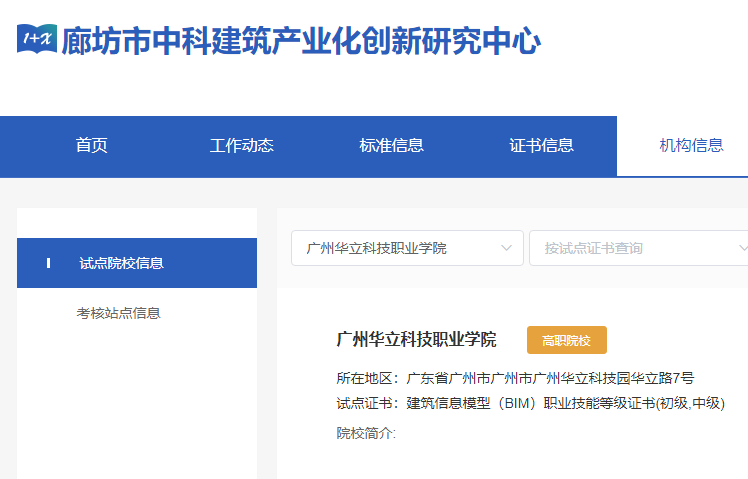Click the address 广东省广州市广州市广州华立科技园华立路7号
This screenshot has height=479, width=748.
point(549,378)
